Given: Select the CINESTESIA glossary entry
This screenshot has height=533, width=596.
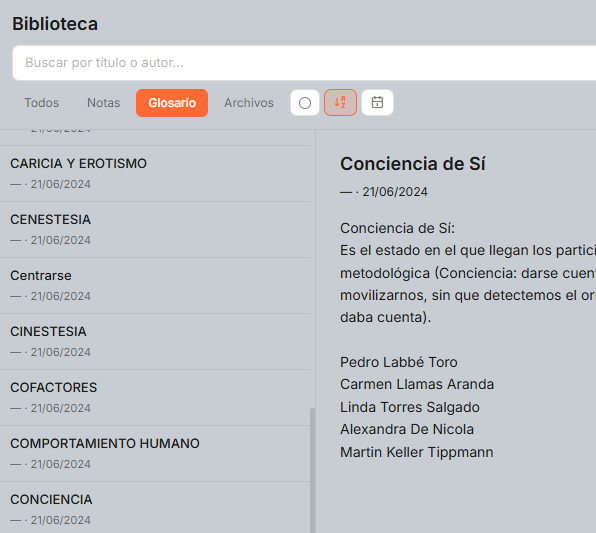Looking at the screenshot, I should 155,341.
